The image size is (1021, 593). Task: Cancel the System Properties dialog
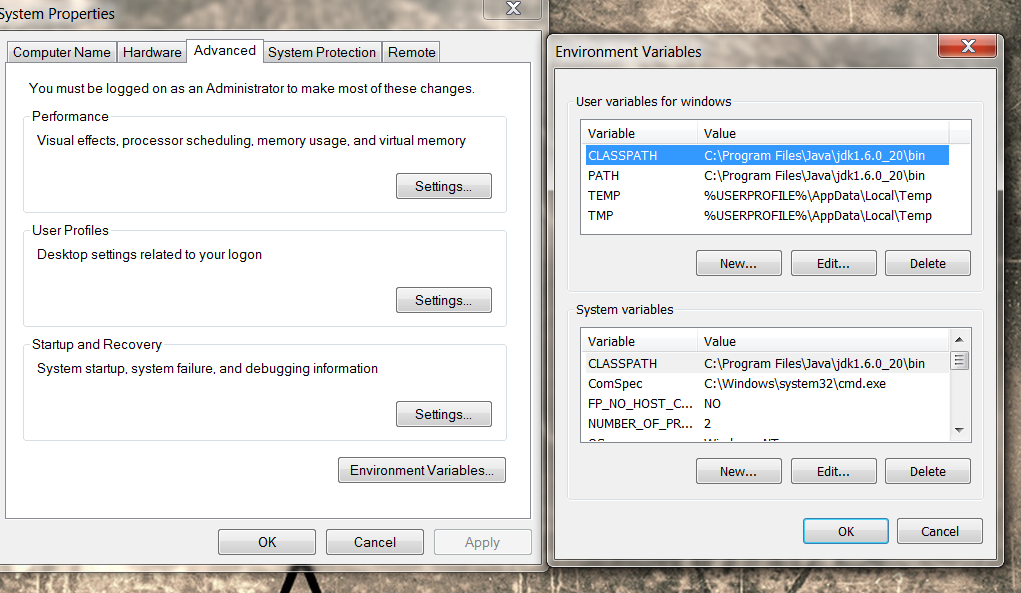375,542
